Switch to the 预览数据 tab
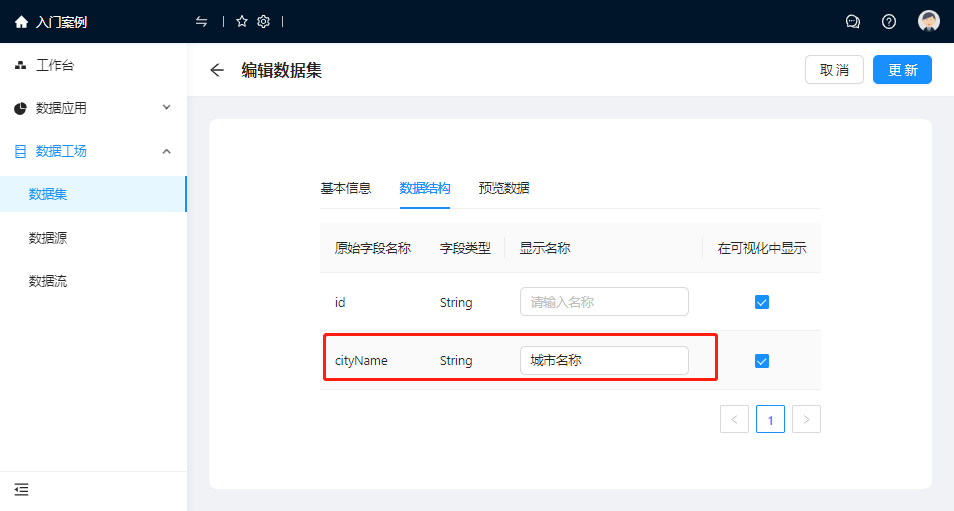This screenshot has height=511, width=954. click(504, 188)
